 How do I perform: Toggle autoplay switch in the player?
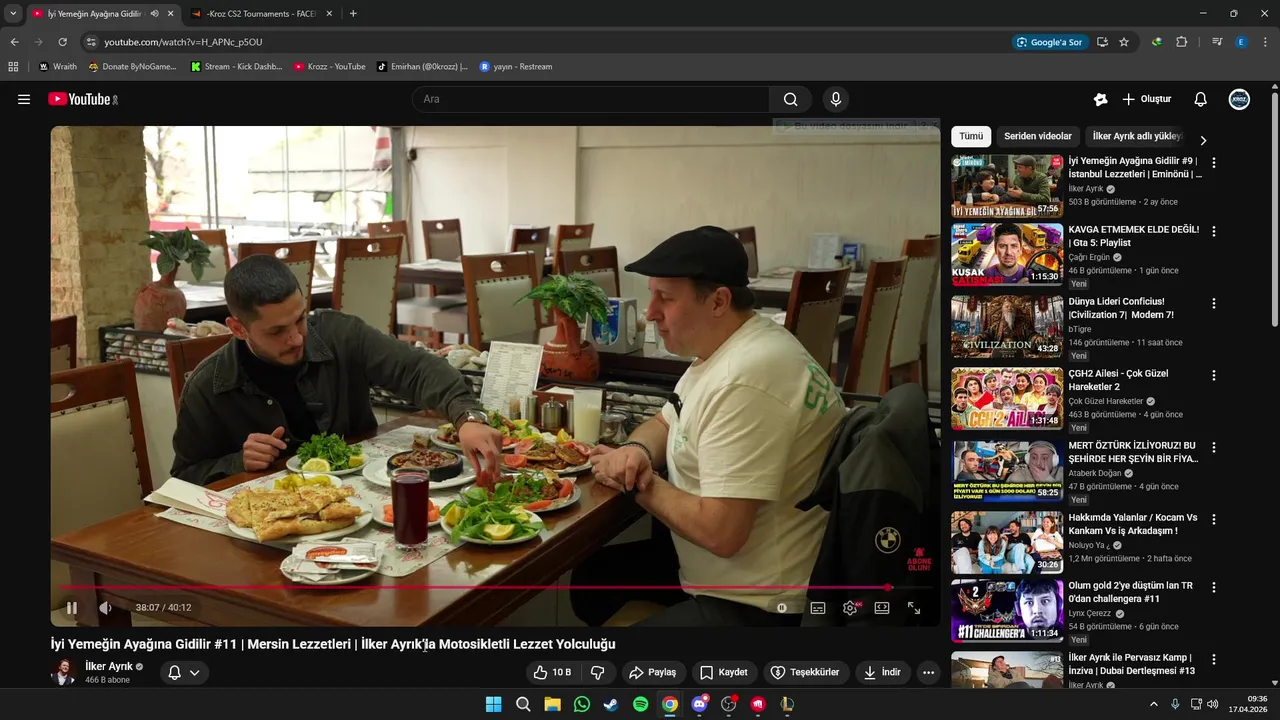(x=782, y=607)
